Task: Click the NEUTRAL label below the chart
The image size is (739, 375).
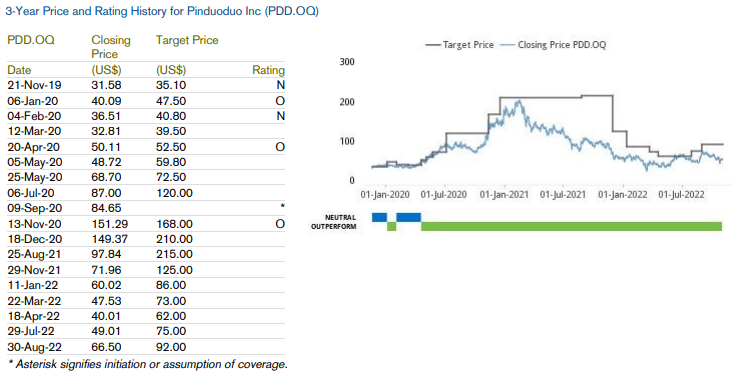Action: pyautogui.click(x=340, y=218)
